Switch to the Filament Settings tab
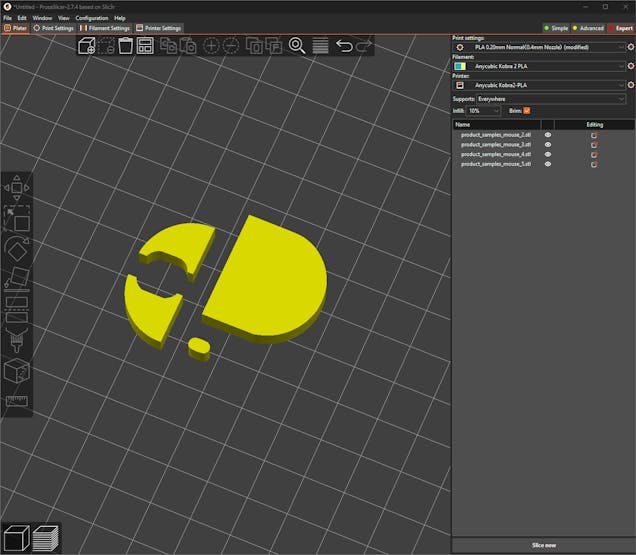The width and height of the screenshot is (636, 555). [105, 28]
